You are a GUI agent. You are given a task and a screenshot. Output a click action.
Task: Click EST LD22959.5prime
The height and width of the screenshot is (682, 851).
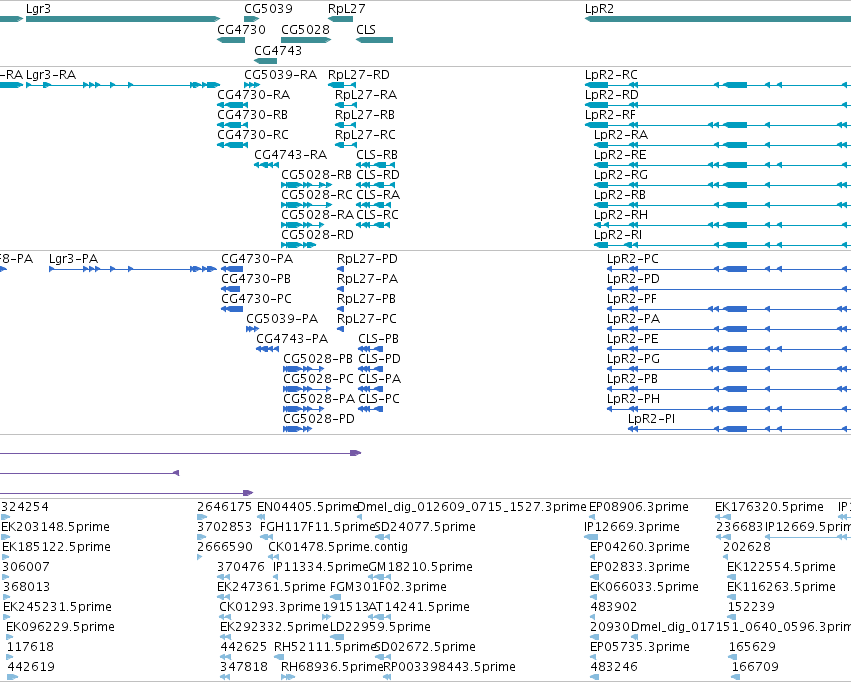380,627
